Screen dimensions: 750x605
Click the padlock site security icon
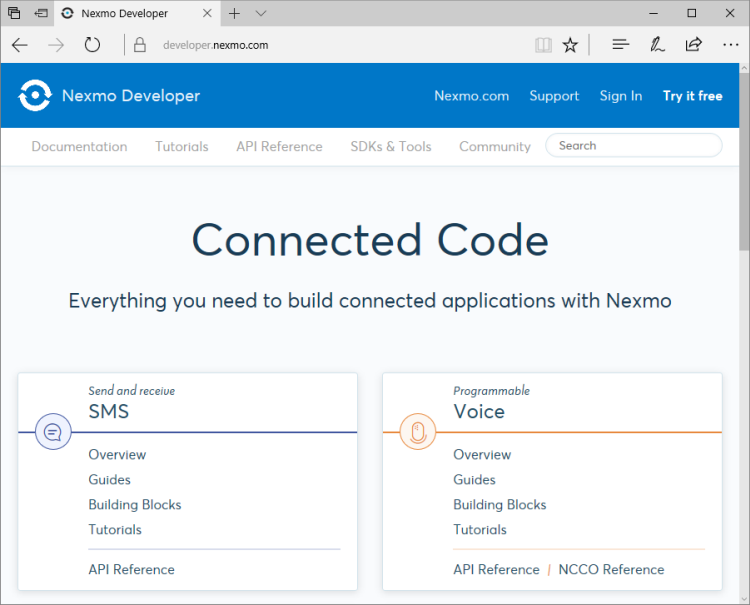(140, 45)
